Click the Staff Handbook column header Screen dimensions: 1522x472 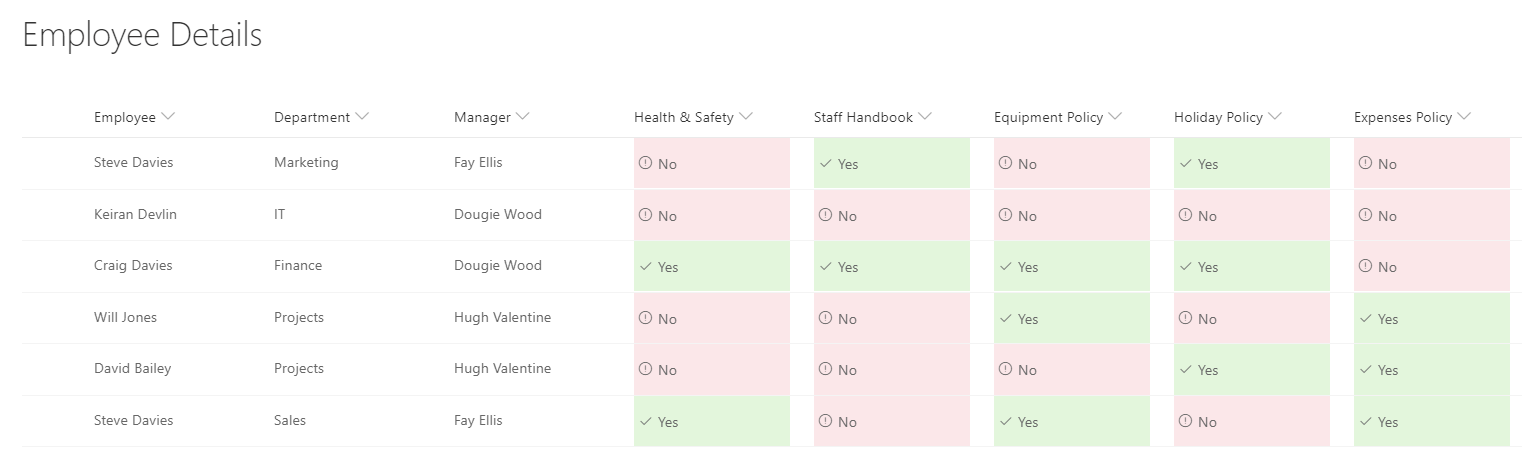click(863, 117)
